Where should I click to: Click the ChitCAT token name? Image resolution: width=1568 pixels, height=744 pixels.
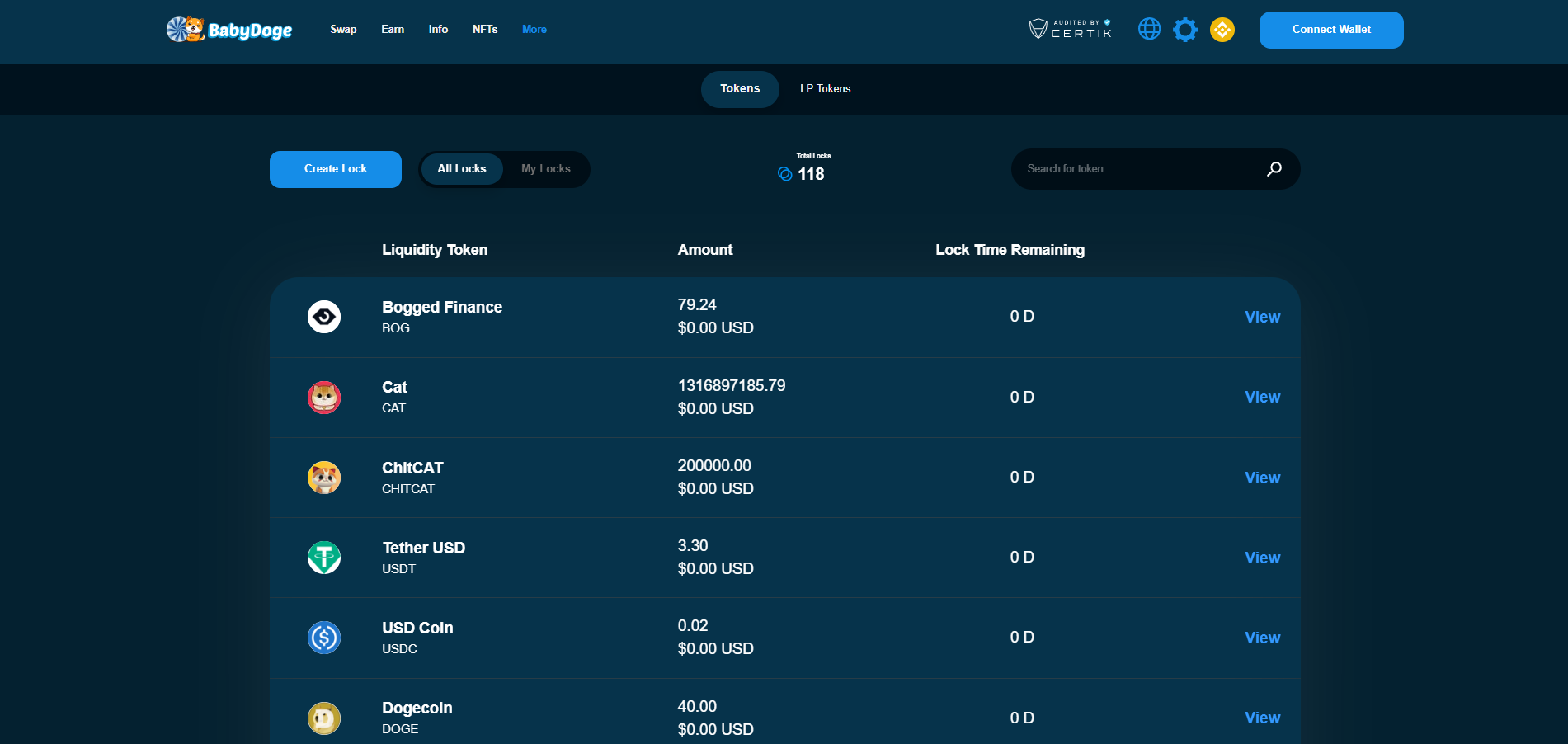point(412,468)
